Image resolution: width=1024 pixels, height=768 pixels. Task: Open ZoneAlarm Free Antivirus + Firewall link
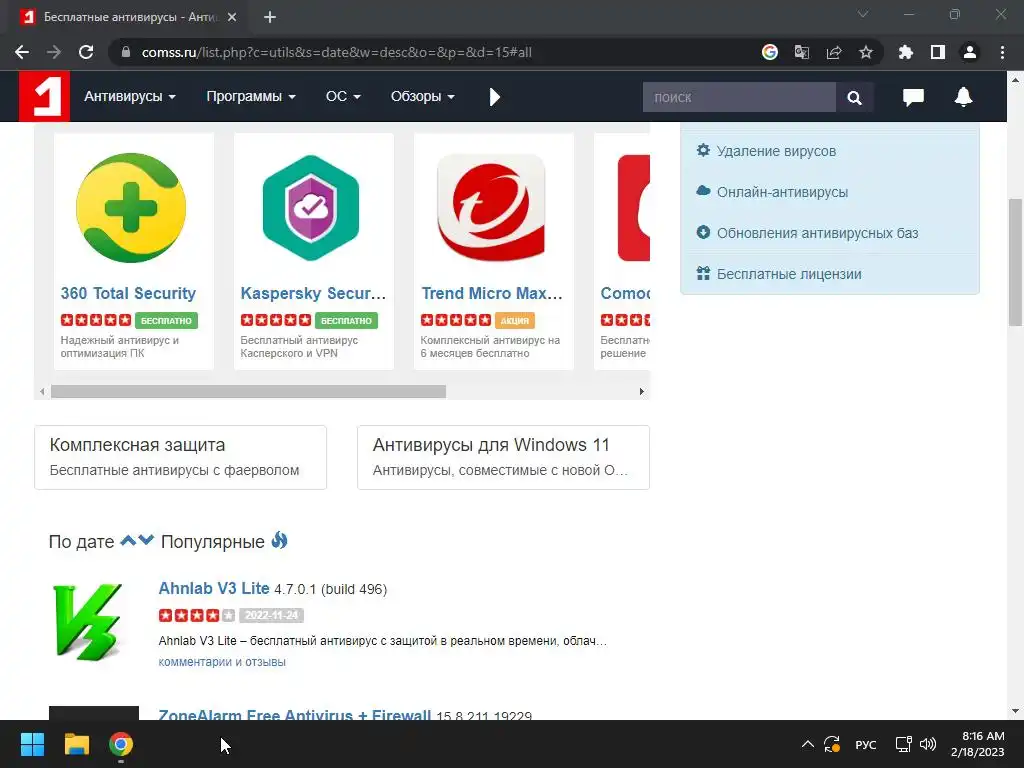[x=295, y=714]
